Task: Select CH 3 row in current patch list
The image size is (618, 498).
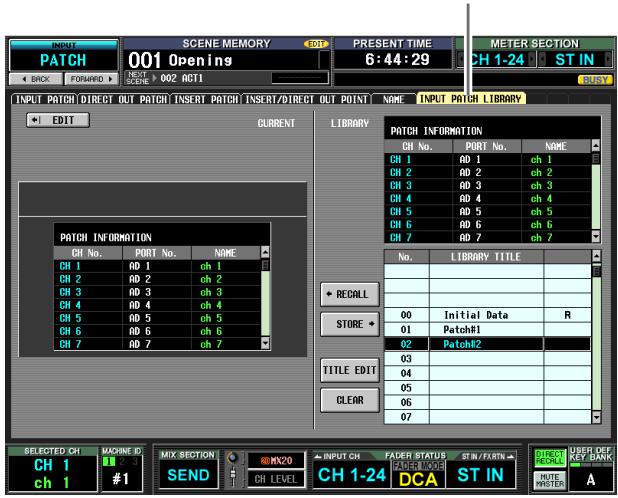Action: [x=157, y=292]
